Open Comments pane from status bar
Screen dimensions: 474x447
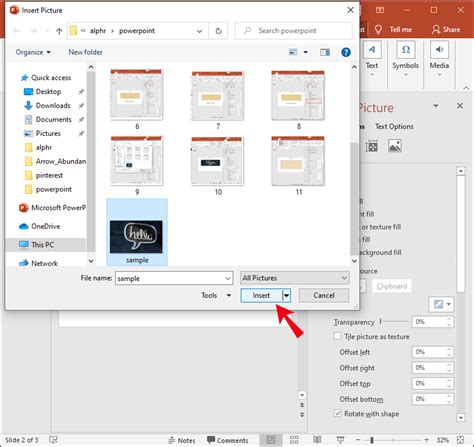(x=228, y=440)
